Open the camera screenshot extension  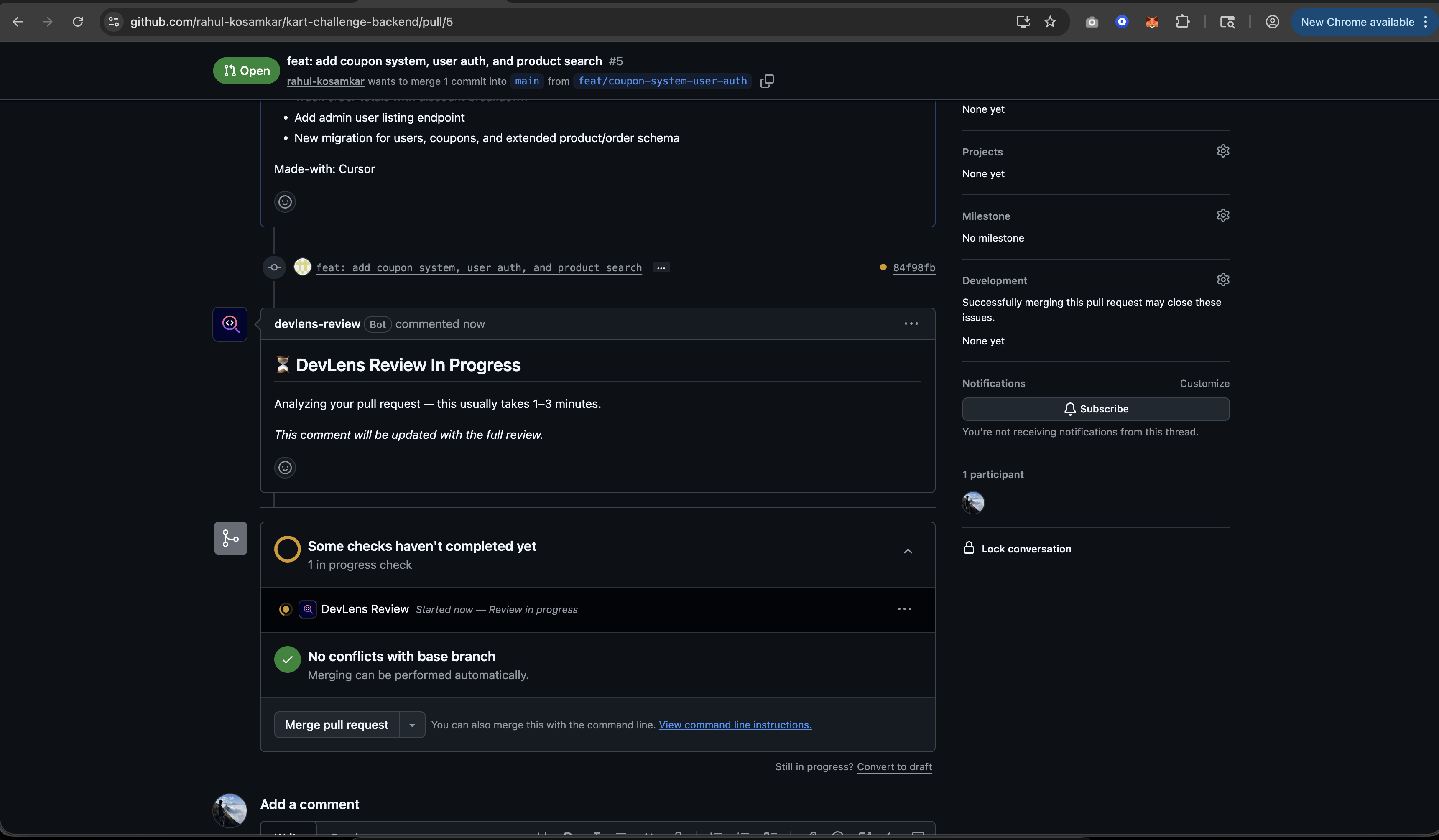[1092, 22]
